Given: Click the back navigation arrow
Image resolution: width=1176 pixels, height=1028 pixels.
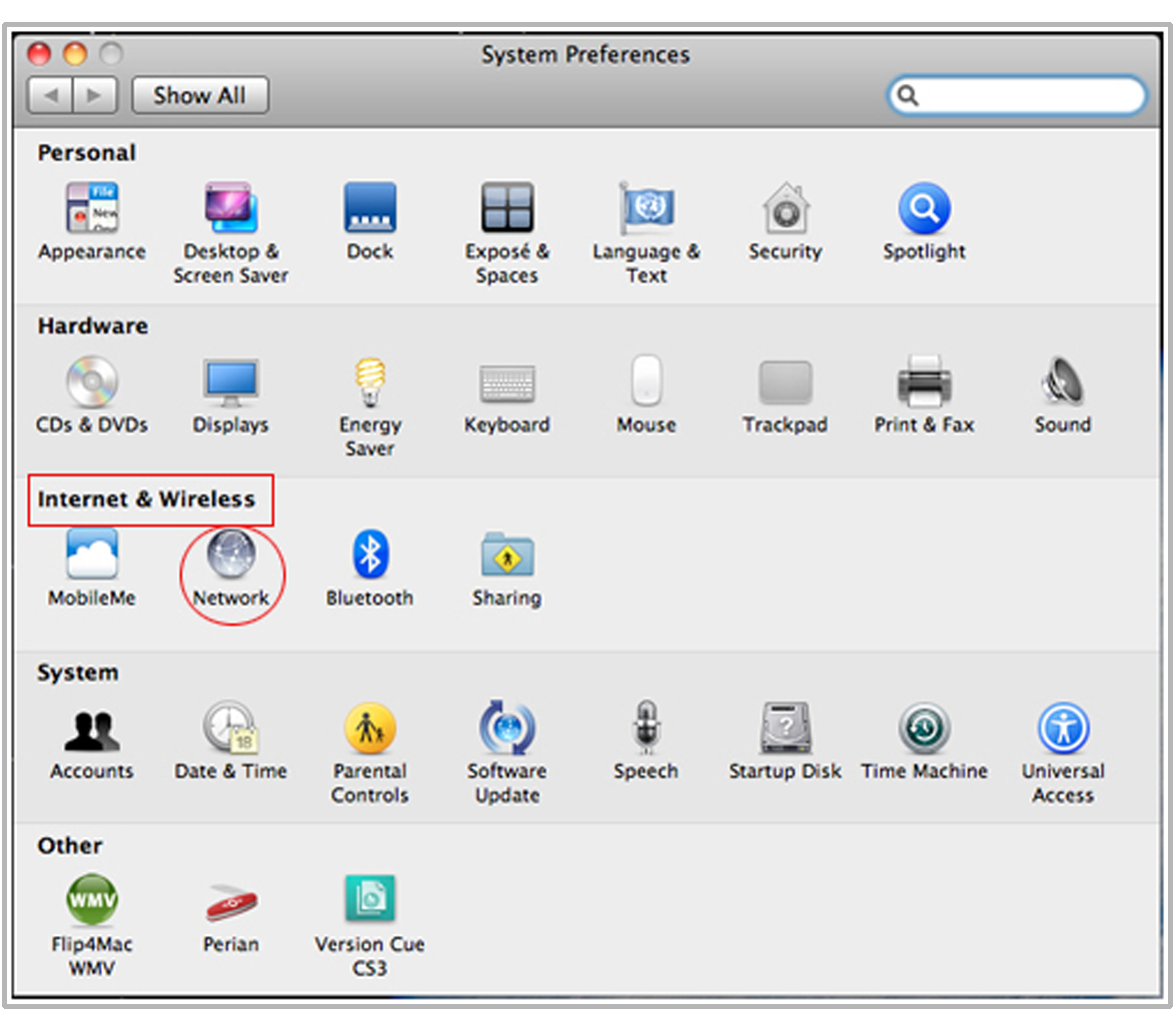Looking at the screenshot, I should point(51,96).
